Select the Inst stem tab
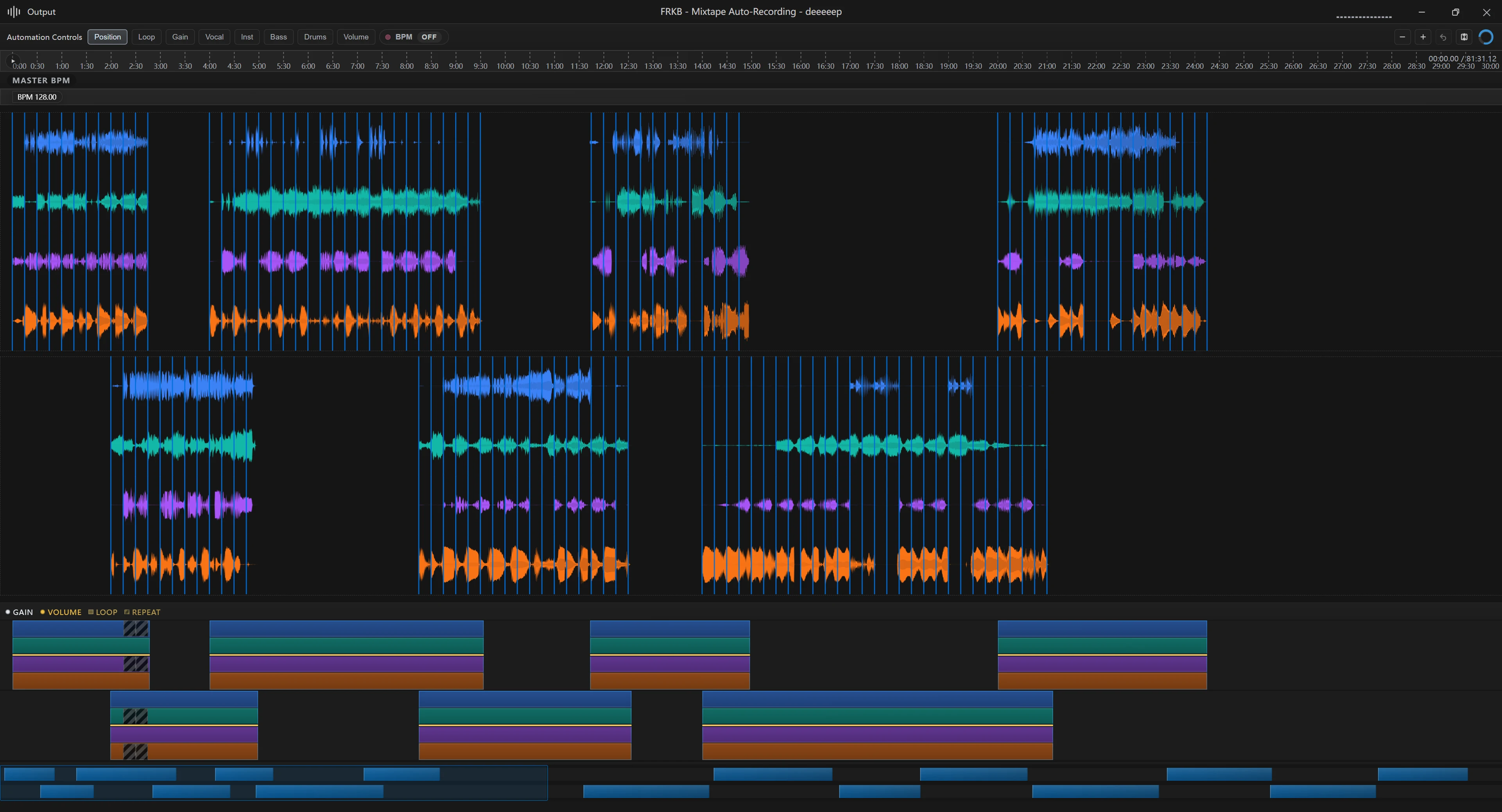The width and height of the screenshot is (1502, 812). click(247, 37)
